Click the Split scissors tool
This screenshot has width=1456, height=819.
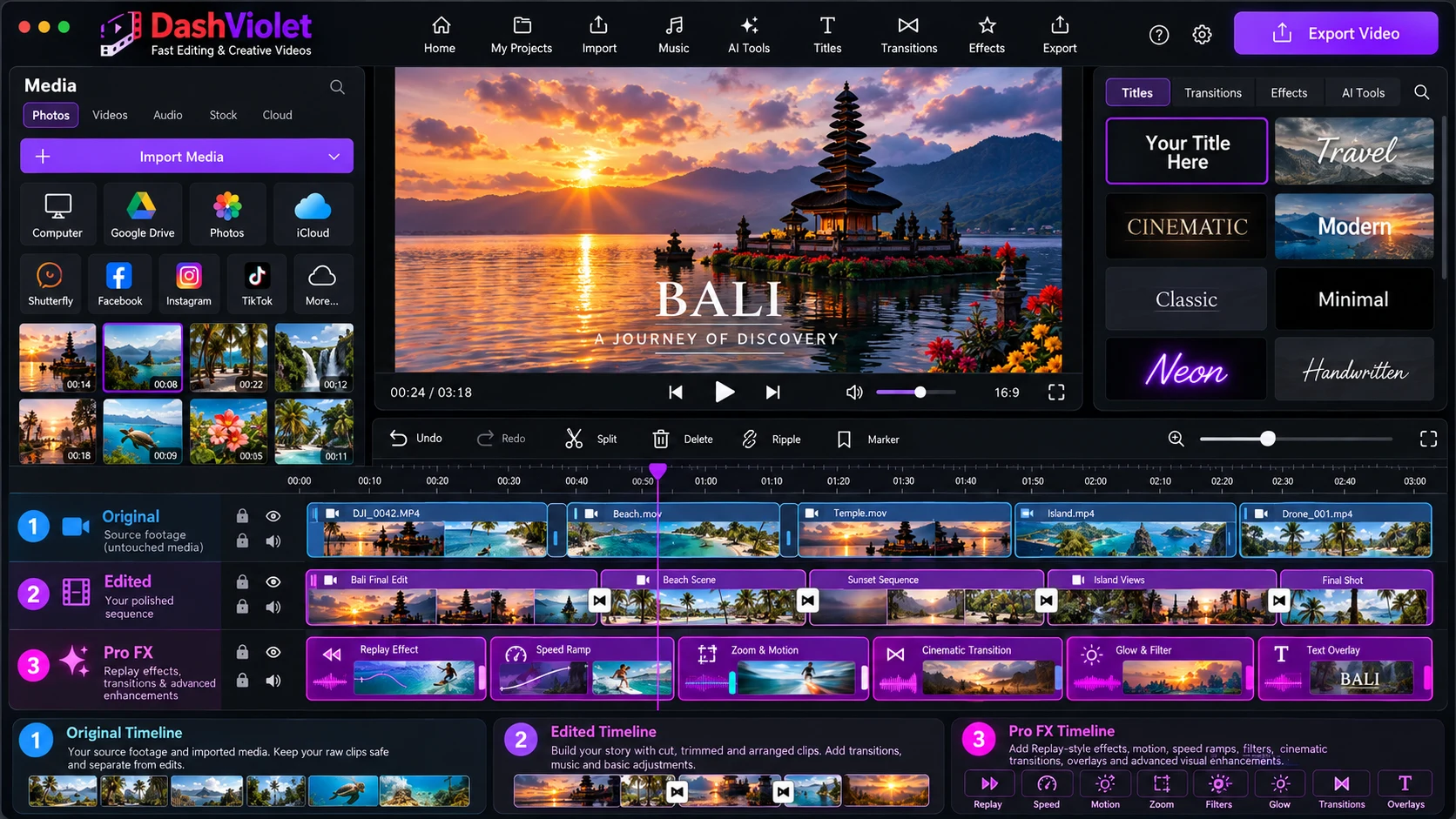[590, 439]
